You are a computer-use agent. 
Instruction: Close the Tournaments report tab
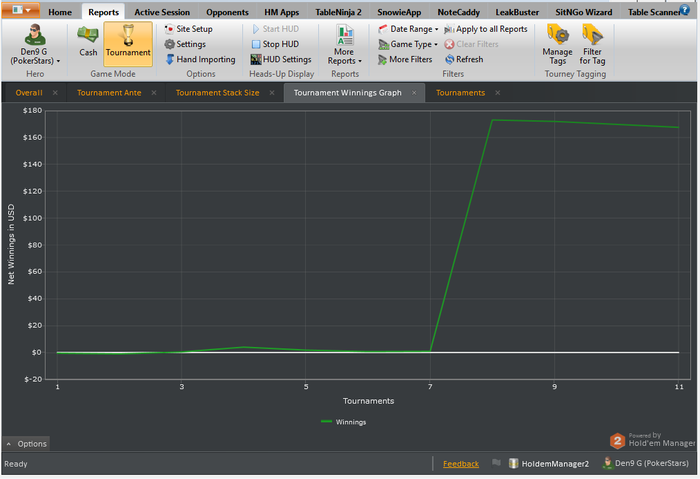[497, 93]
